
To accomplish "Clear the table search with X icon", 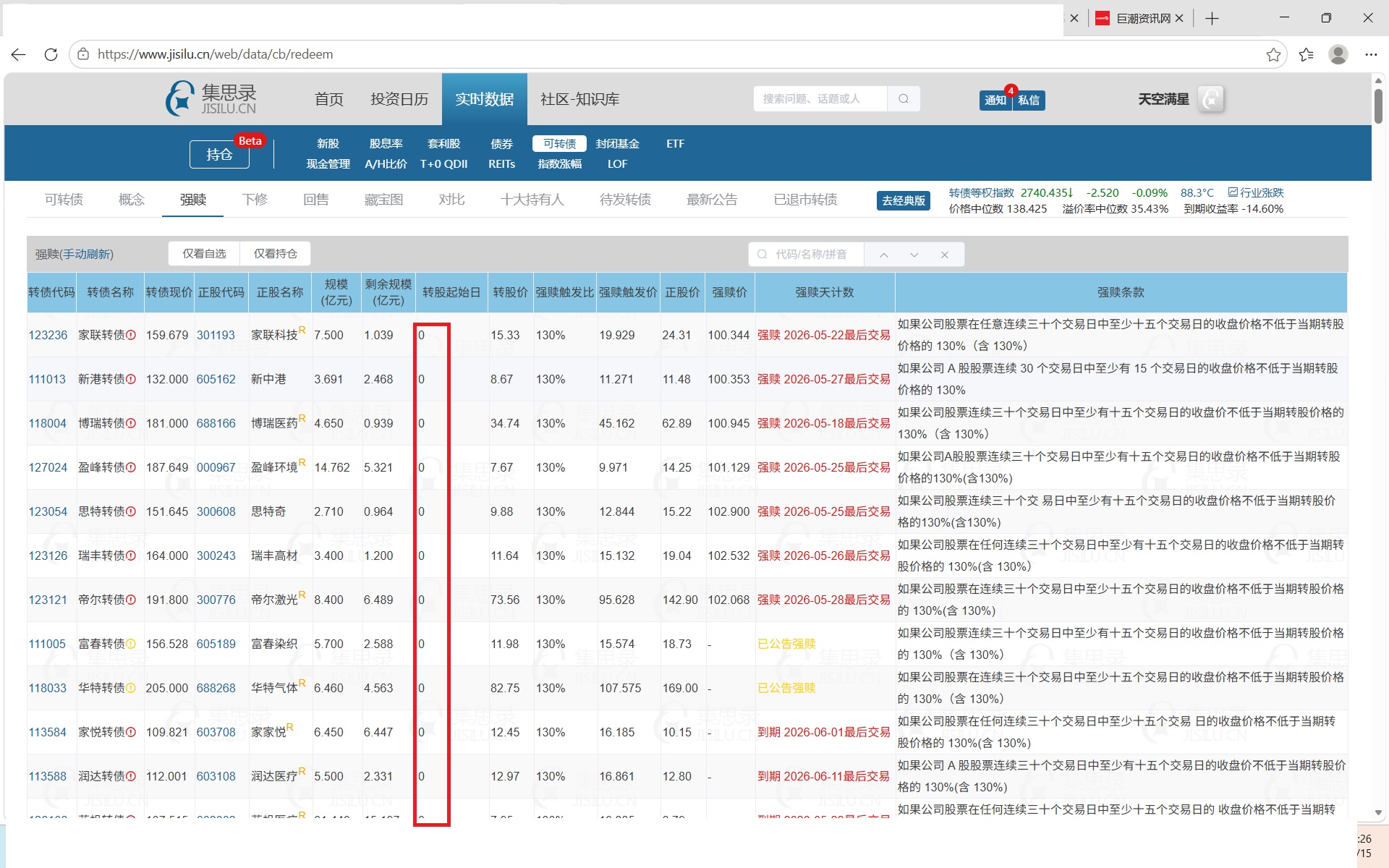I will tap(945, 255).
